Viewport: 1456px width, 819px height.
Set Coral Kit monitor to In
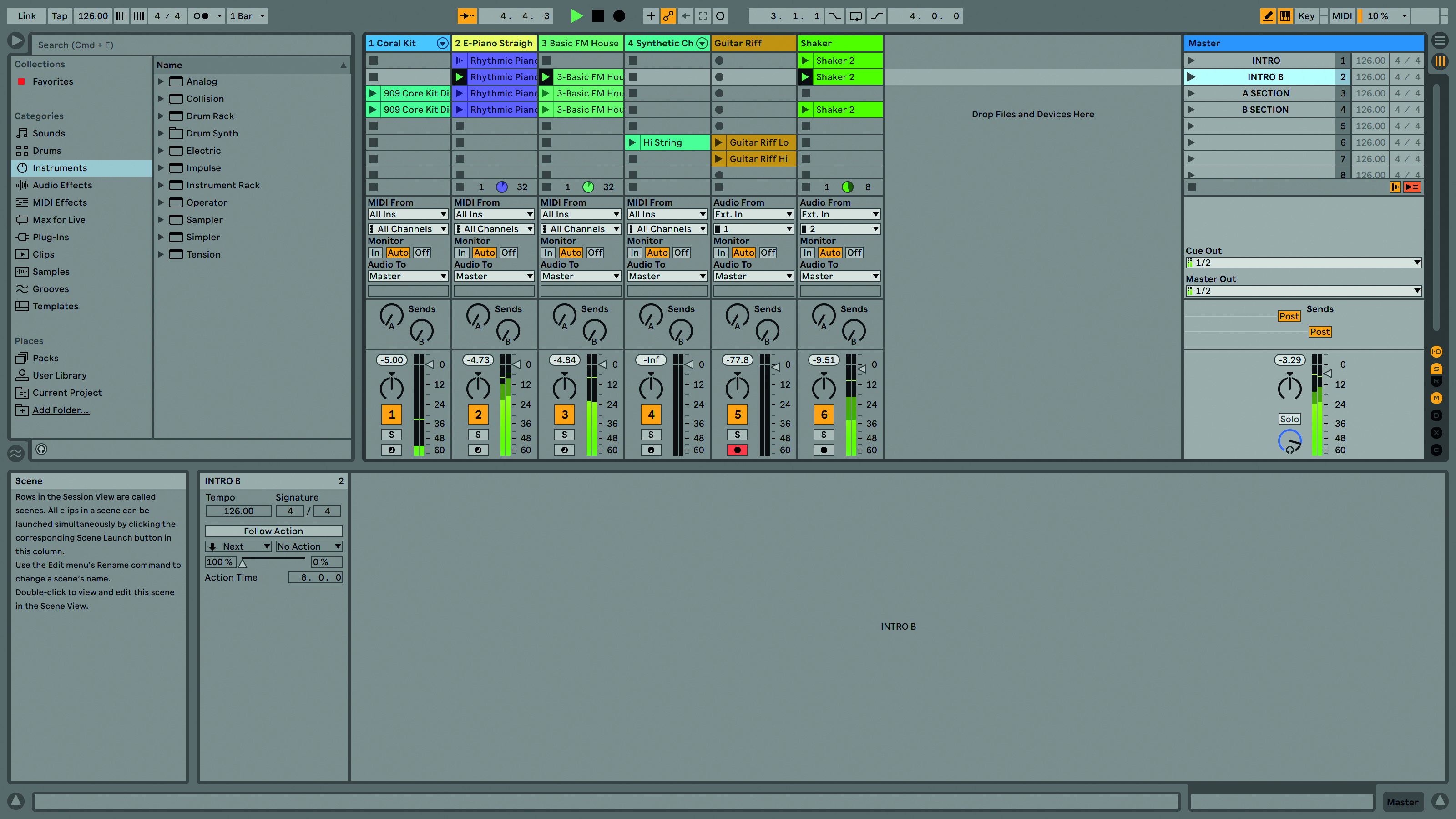pyautogui.click(x=375, y=253)
